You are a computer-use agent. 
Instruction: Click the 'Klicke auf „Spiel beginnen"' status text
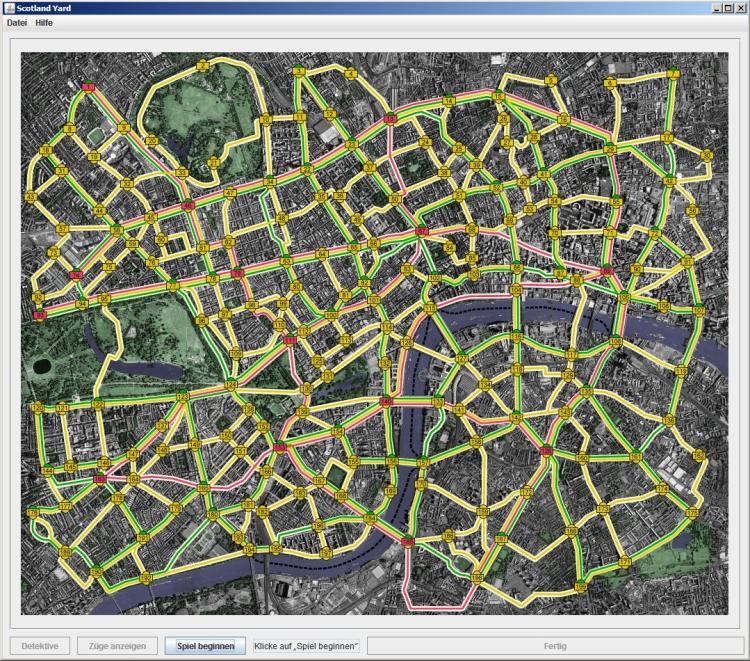pyautogui.click(x=306, y=646)
